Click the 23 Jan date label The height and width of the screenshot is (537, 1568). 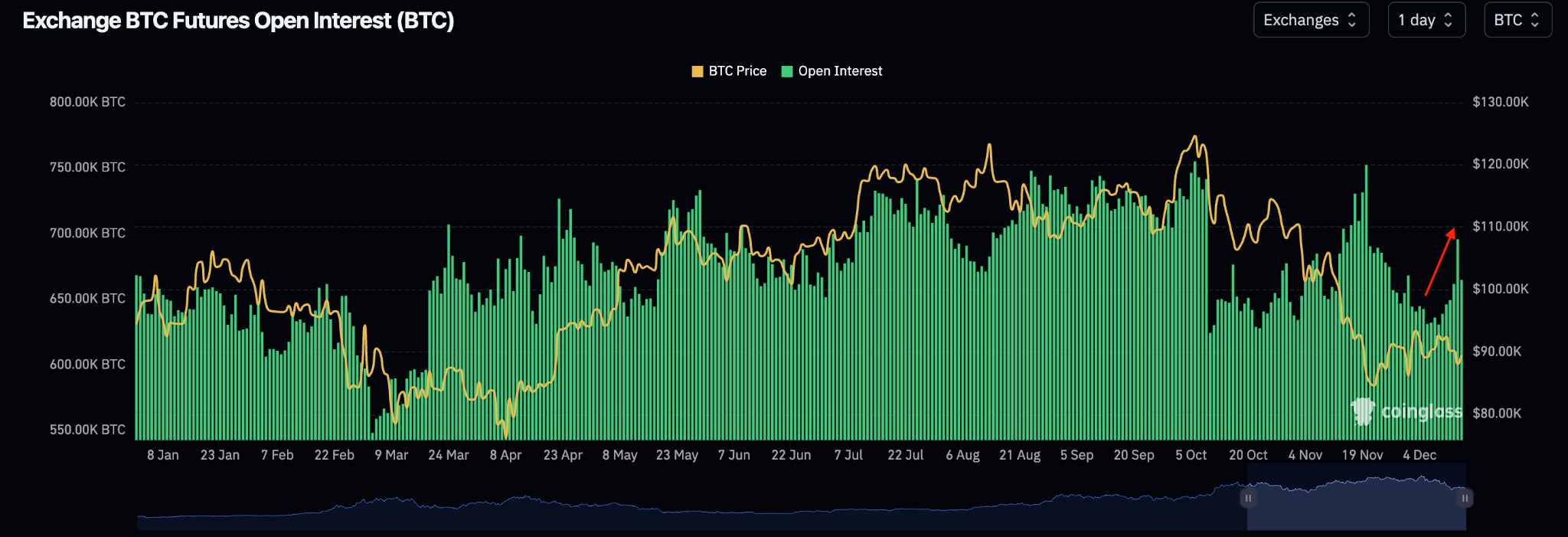click(x=220, y=455)
